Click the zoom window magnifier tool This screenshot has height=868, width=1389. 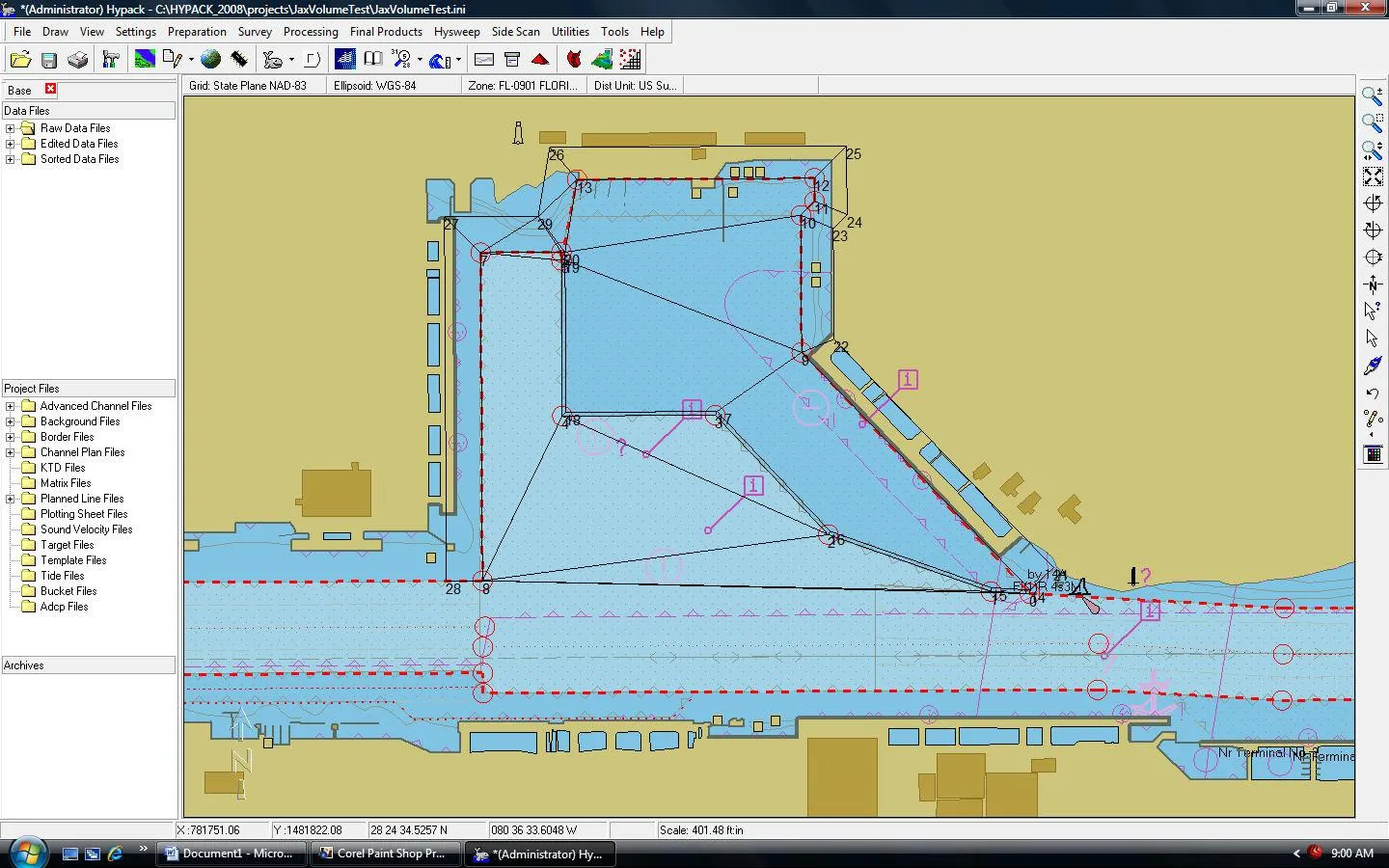coord(1372,122)
